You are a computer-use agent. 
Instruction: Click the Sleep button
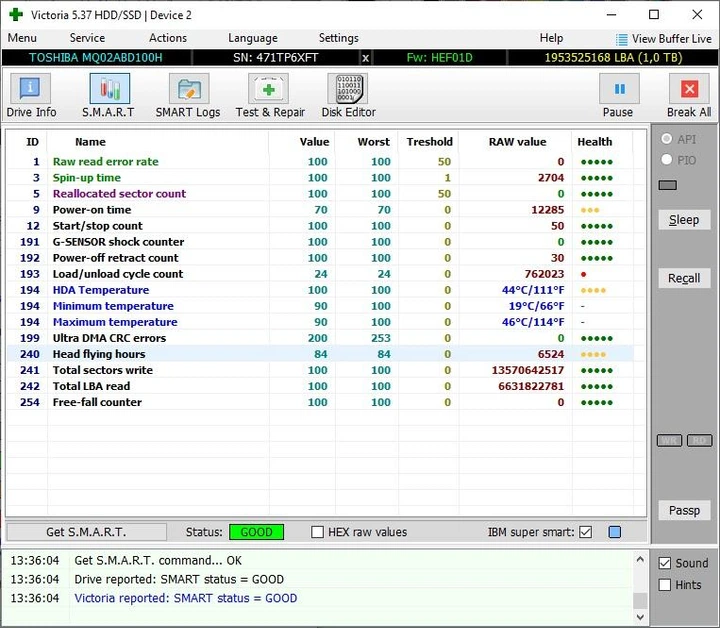click(684, 220)
